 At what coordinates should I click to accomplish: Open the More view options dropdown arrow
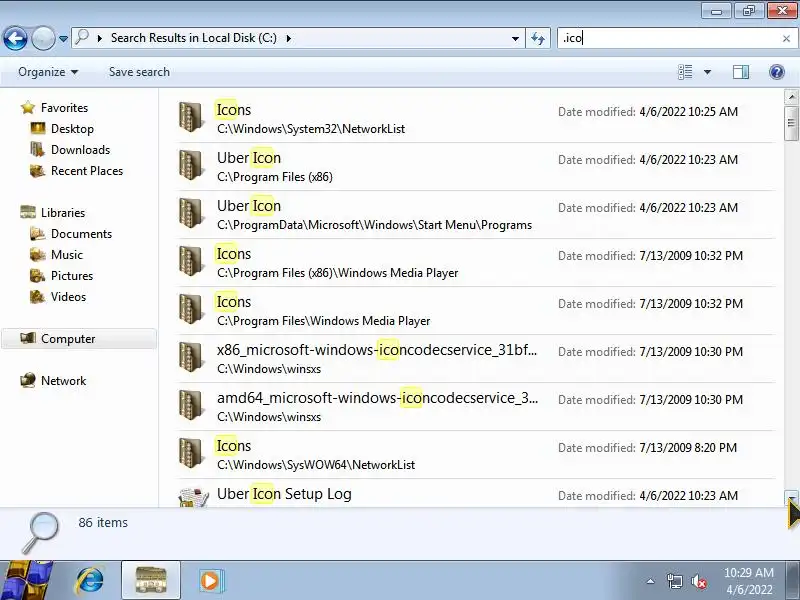click(x=707, y=72)
